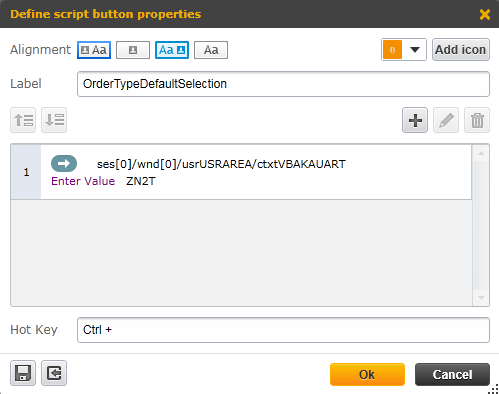The width and height of the screenshot is (499, 394).
Task: Move selected step down in list
Action: (54, 120)
